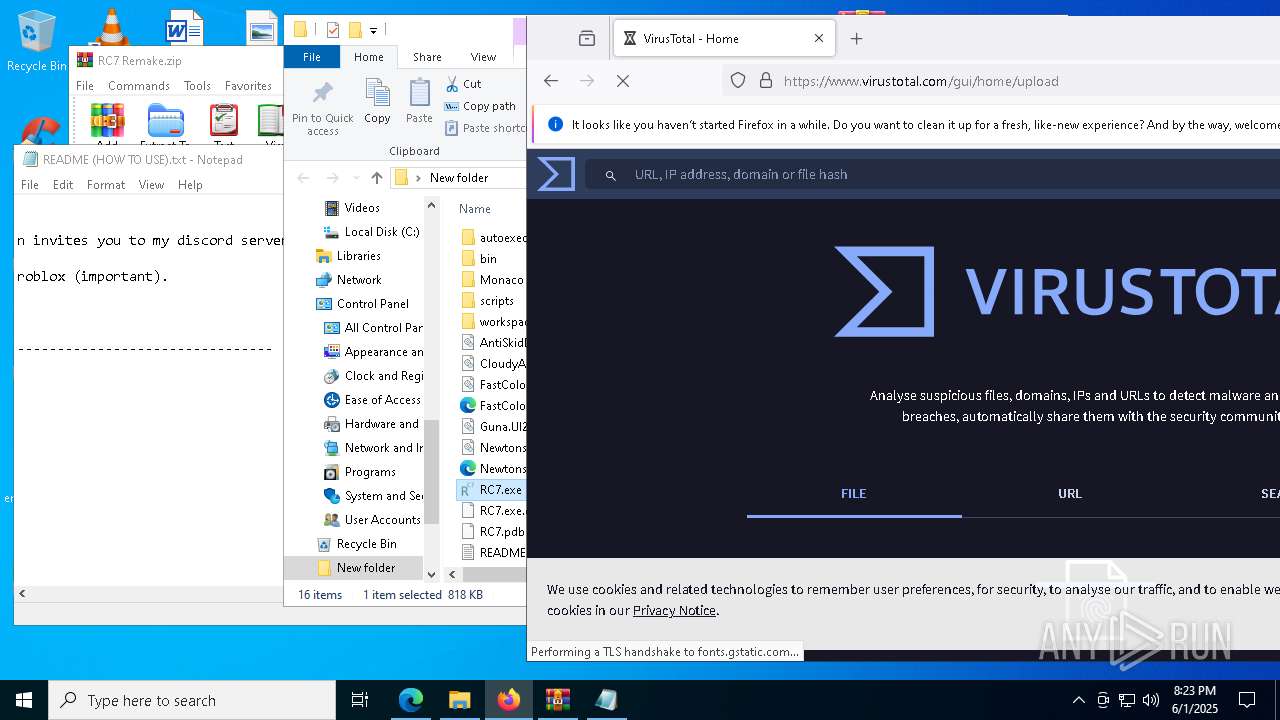Click Firefox back navigation arrow
Viewport: 1280px width, 720px height.
pos(551,81)
